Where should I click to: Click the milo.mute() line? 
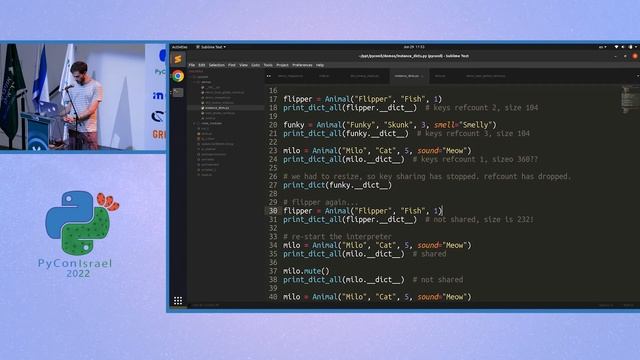[306, 271]
